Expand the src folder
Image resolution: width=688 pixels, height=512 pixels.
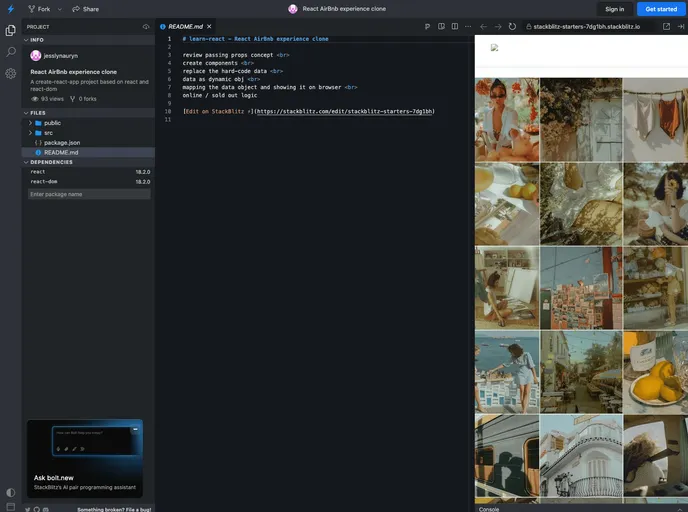click(48, 133)
